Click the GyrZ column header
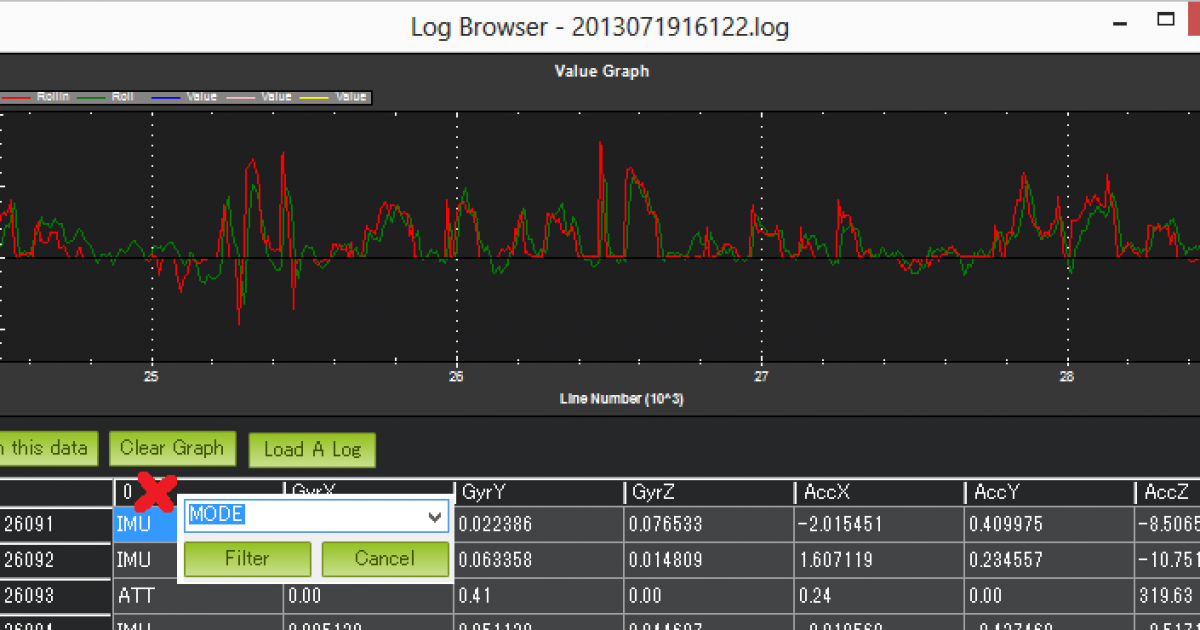The height and width of the screenshot is (630, 1200). click(x=709, y=492)
